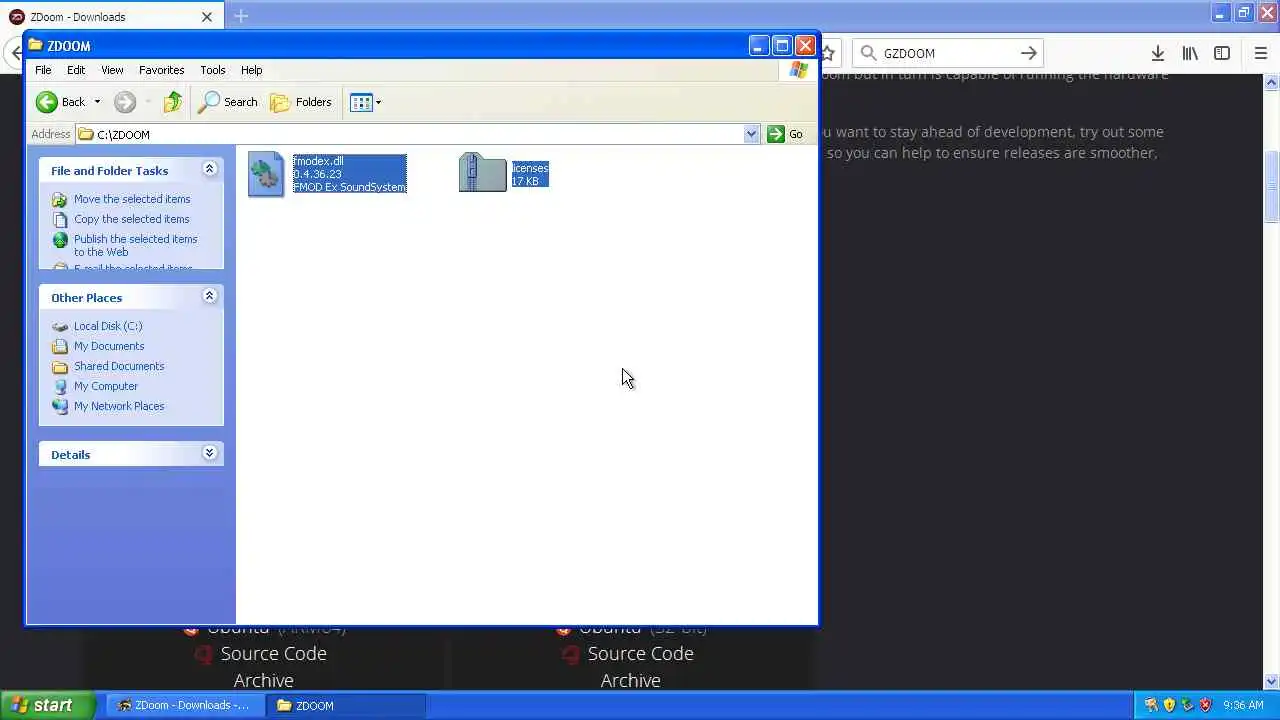Click the licenses 17 KB label

pos(530,174)
